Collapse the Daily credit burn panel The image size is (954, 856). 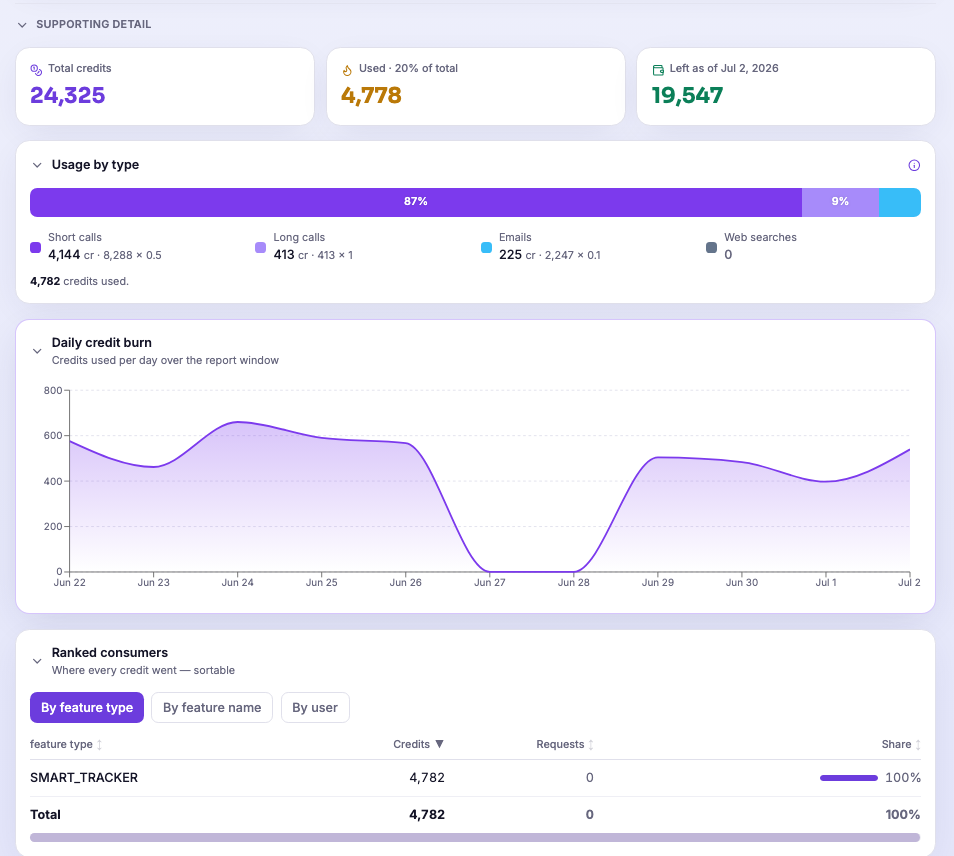click(x=37, y=351)
